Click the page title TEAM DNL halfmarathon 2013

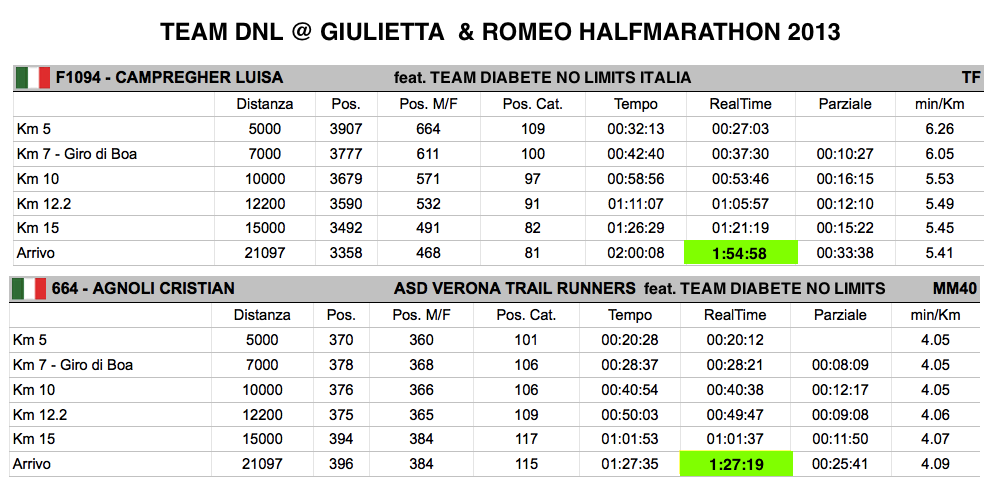coord(500,32)
